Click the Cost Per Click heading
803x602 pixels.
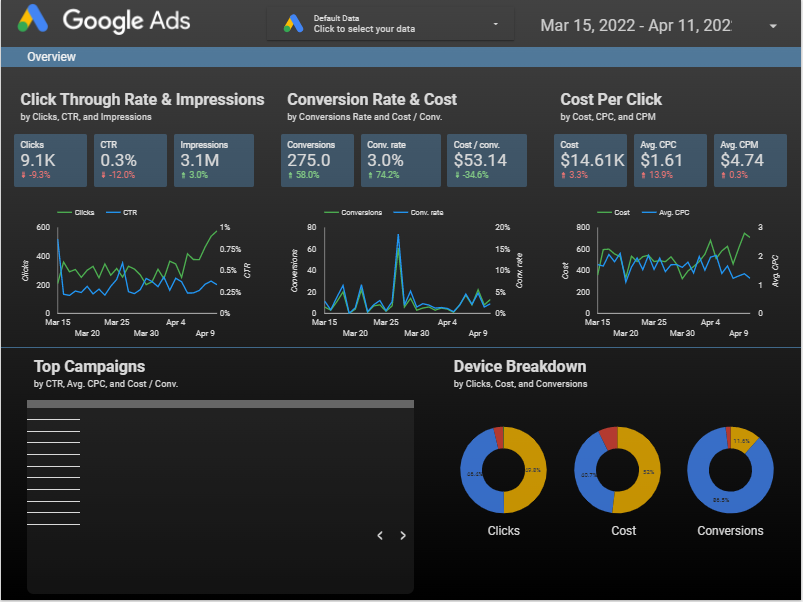[x=611, y=99]
